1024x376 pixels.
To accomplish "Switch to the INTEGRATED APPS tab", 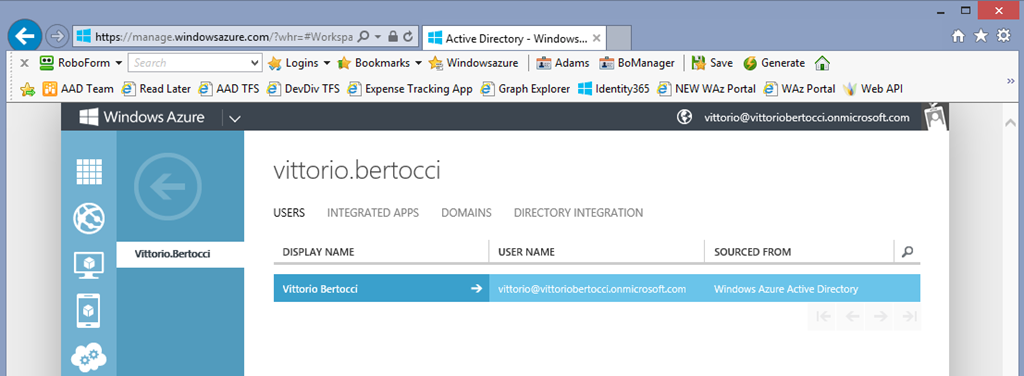I will 373,213.
